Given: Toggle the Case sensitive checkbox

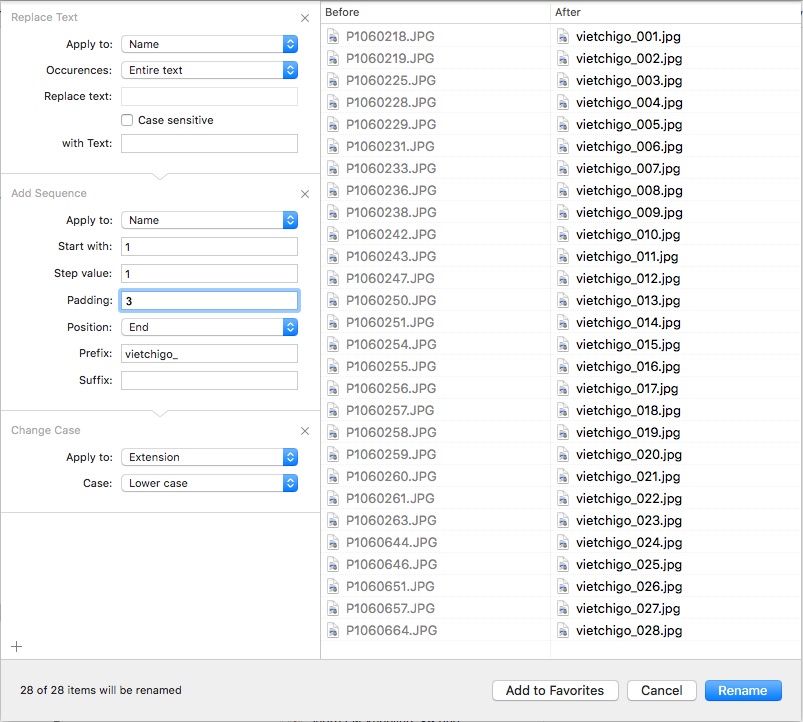Looking at the screenshot, I should pyautogui.click(x=127, y=120).
